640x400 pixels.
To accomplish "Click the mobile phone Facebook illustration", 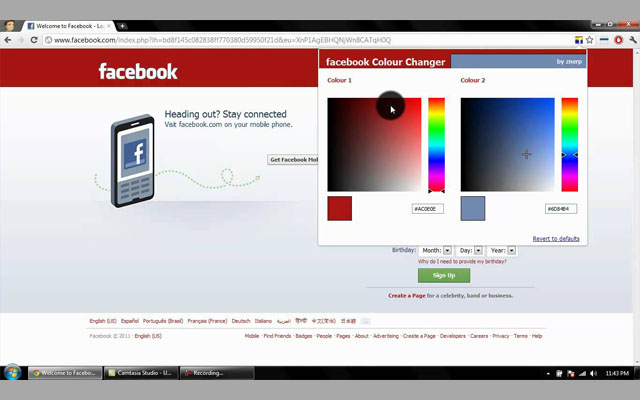I will 133,159.
